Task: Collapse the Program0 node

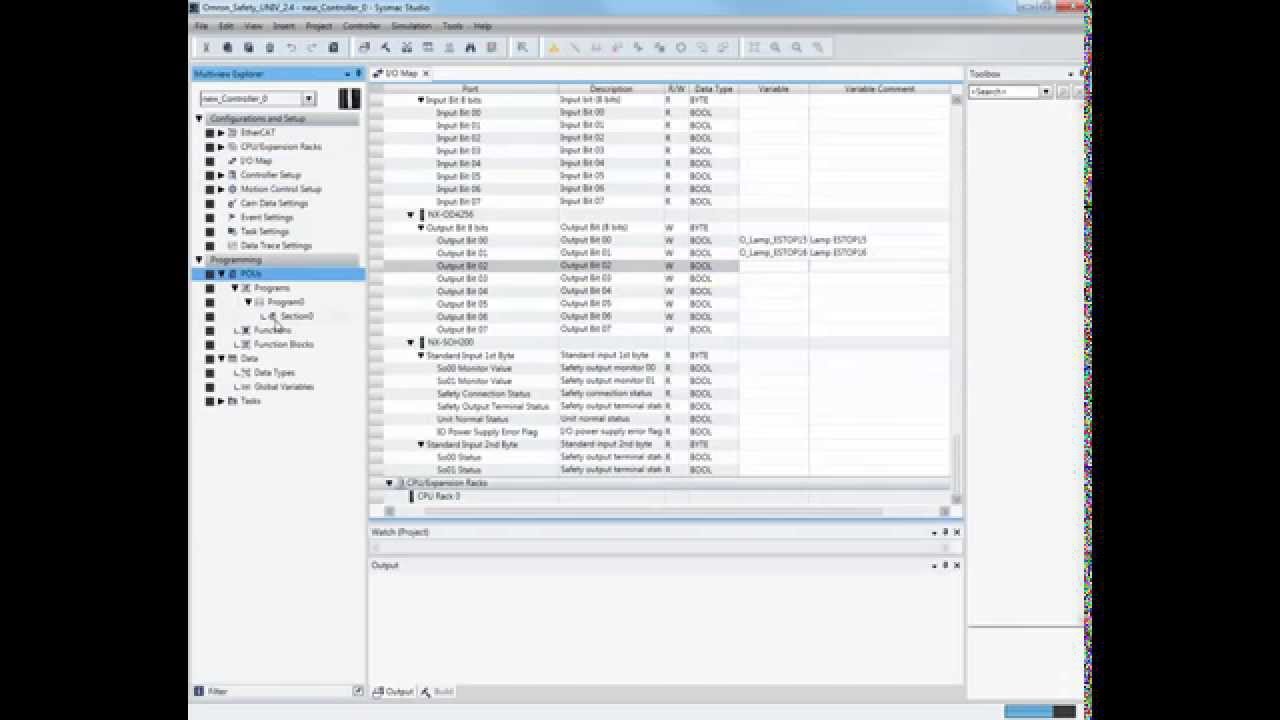Action: click(248, 302)
